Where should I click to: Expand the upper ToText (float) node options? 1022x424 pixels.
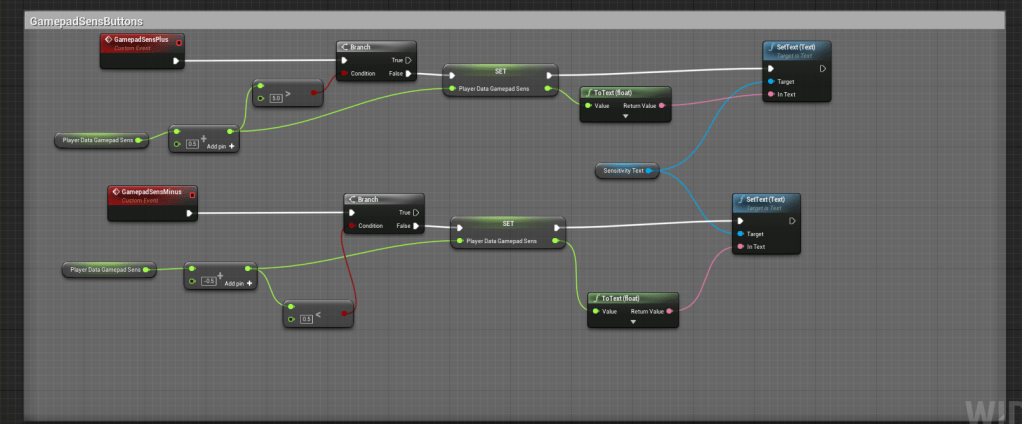click(x=625, y=116)
